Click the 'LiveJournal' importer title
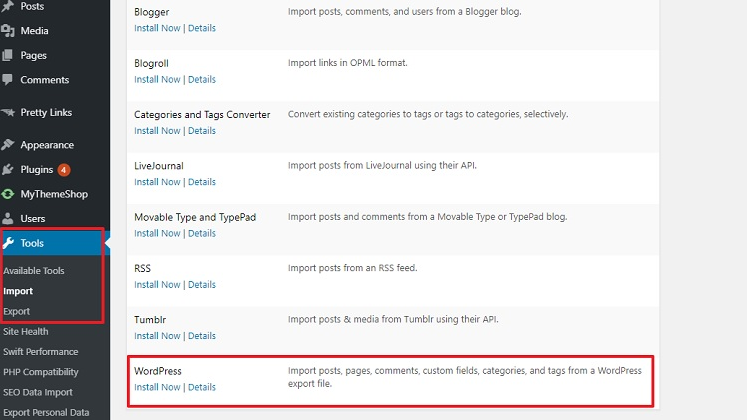Image resolution: width=747 pixels, height=420 pixels. (x=159, y=166)
